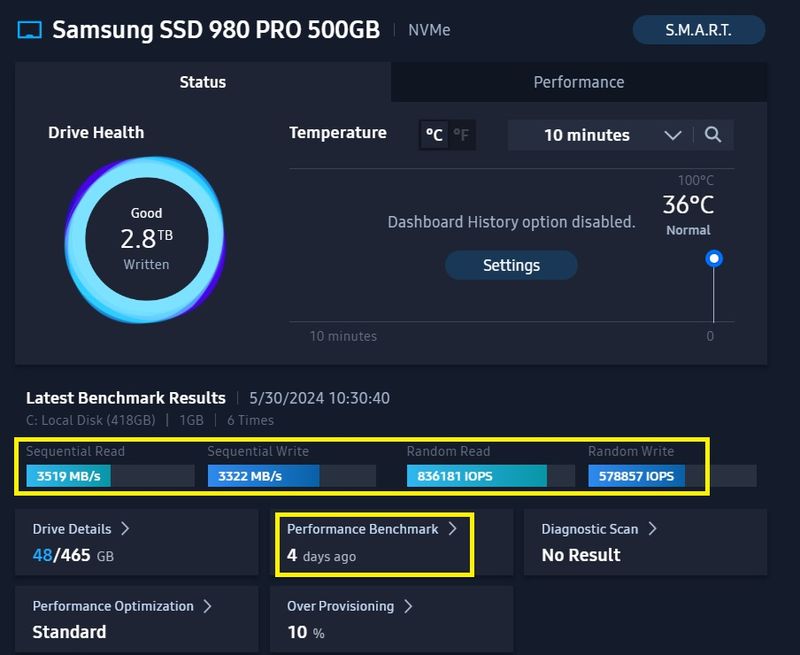Click the Over Provisioning chevron arrow
The width and height of the screenshot is (800, 655).
pos(408,606)
